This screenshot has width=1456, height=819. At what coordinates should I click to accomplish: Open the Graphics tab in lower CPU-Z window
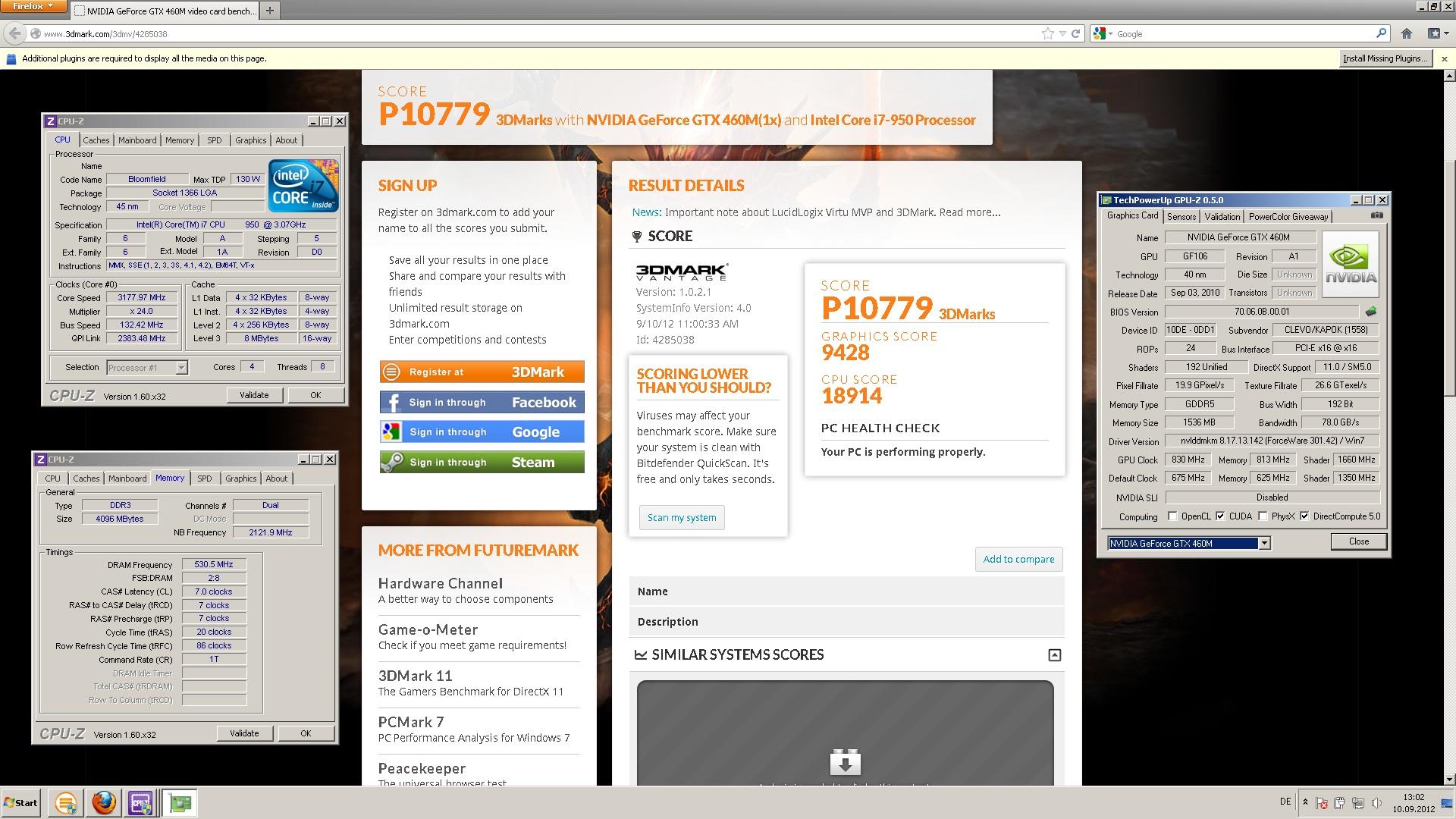240,479
